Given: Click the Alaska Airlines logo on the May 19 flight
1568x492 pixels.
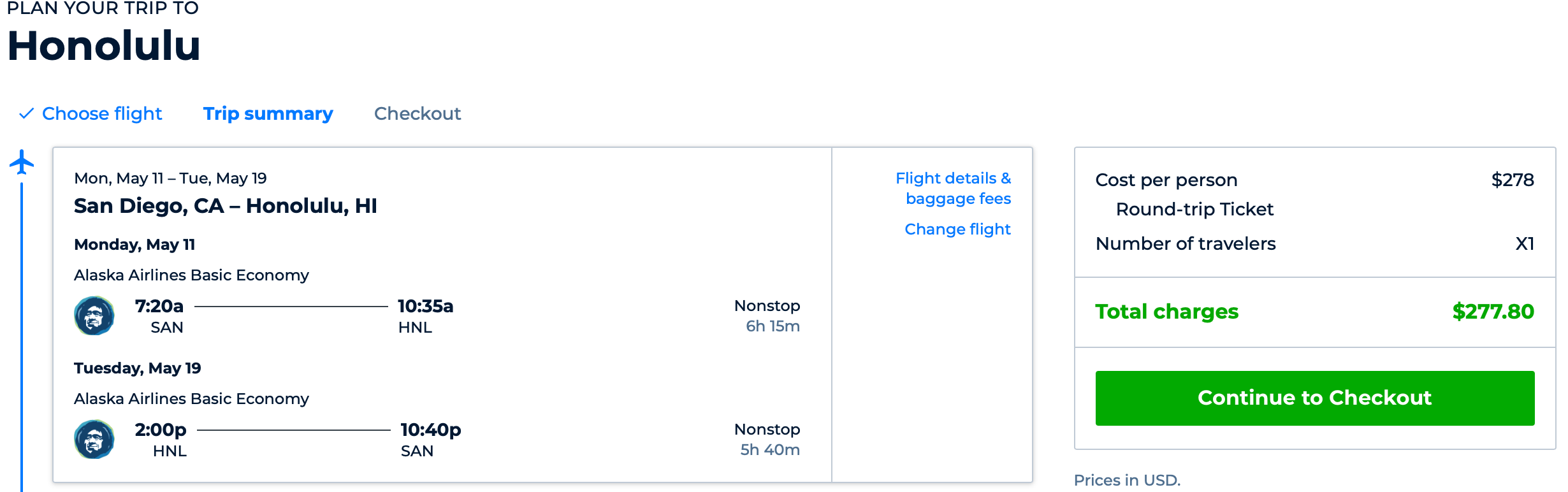Looking at the screenshot, I should click(94, 439).
